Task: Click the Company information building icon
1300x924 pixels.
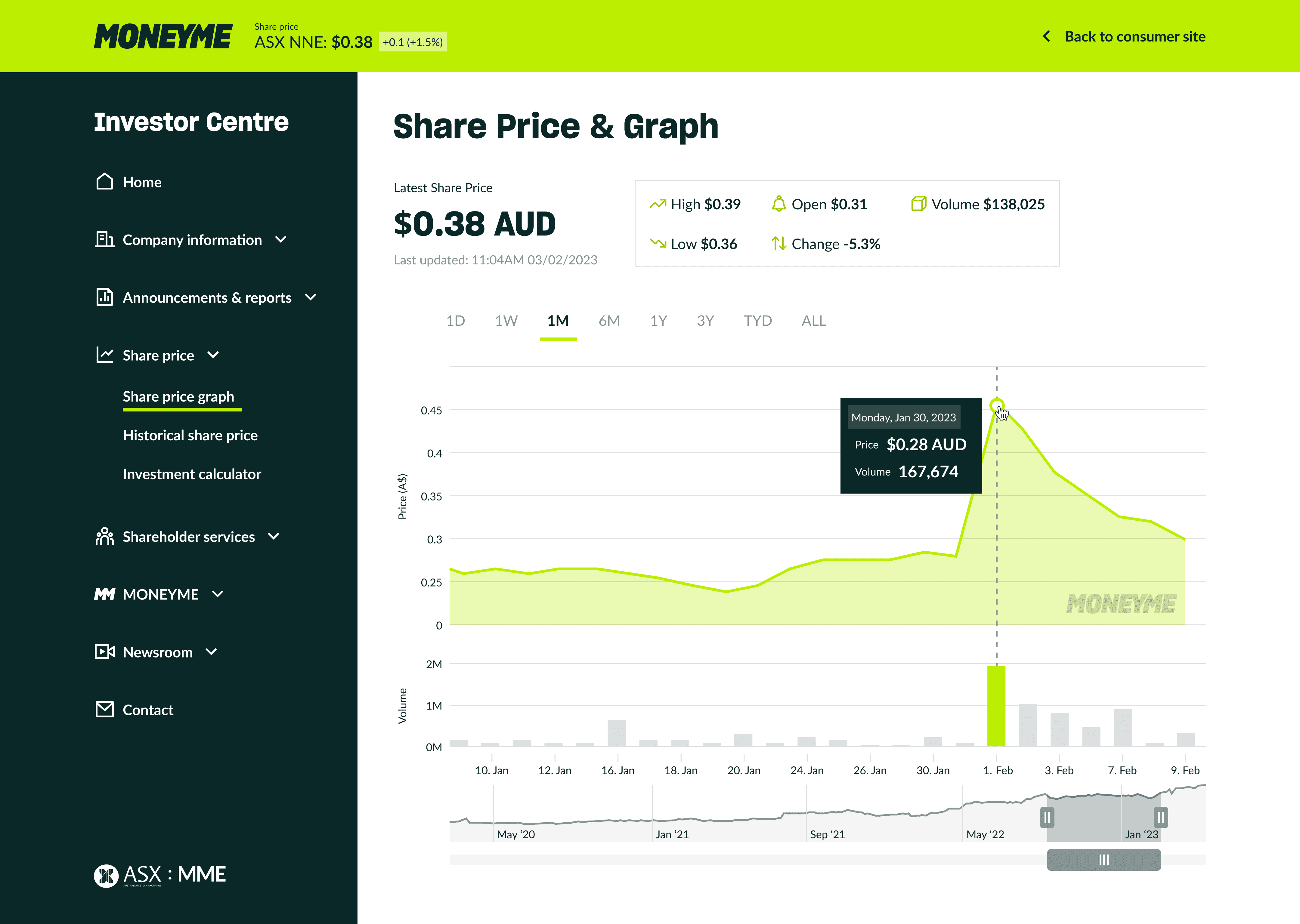Action: click(105, 239)
